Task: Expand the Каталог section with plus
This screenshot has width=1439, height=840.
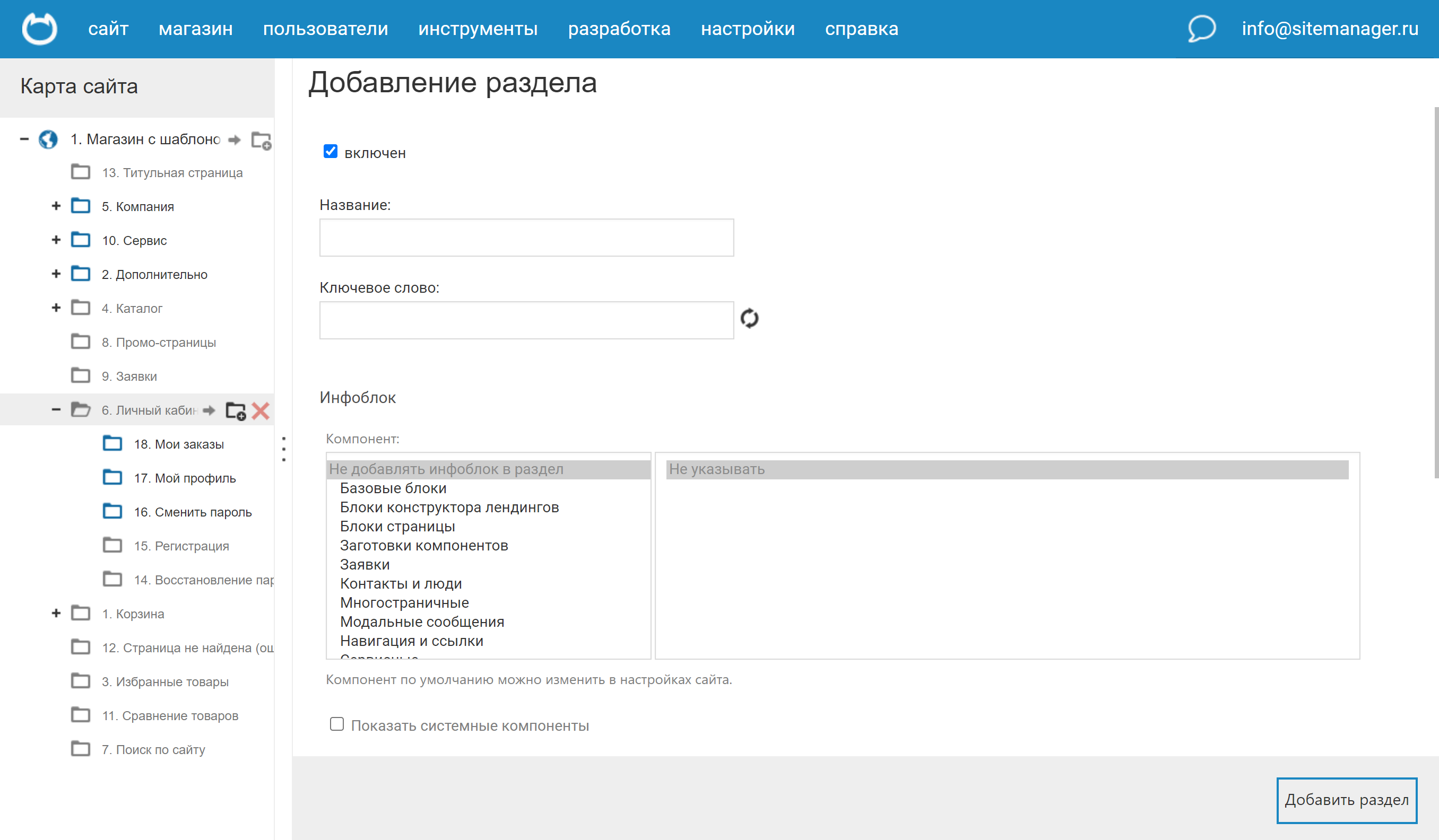Action: tap(56, 308)
